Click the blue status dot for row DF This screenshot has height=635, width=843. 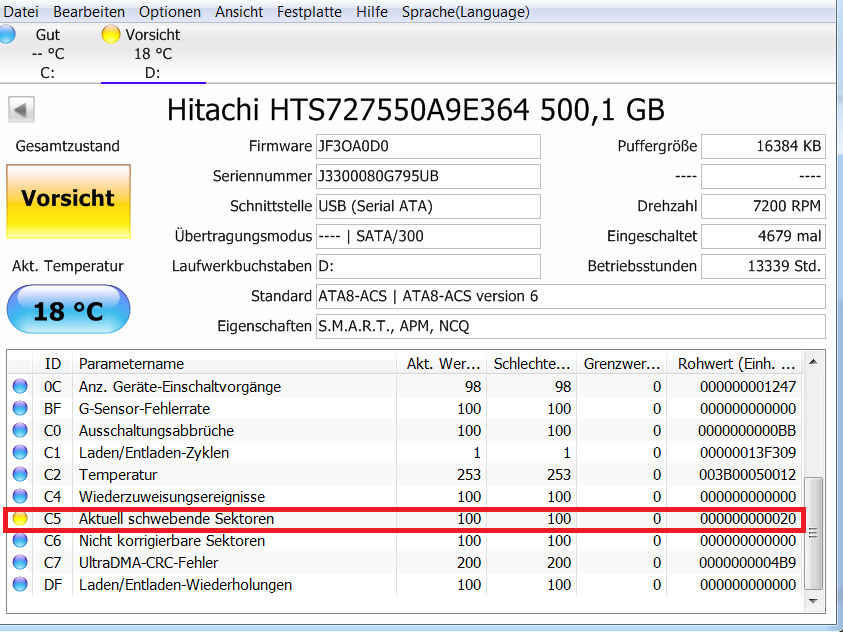pos(20,584)
